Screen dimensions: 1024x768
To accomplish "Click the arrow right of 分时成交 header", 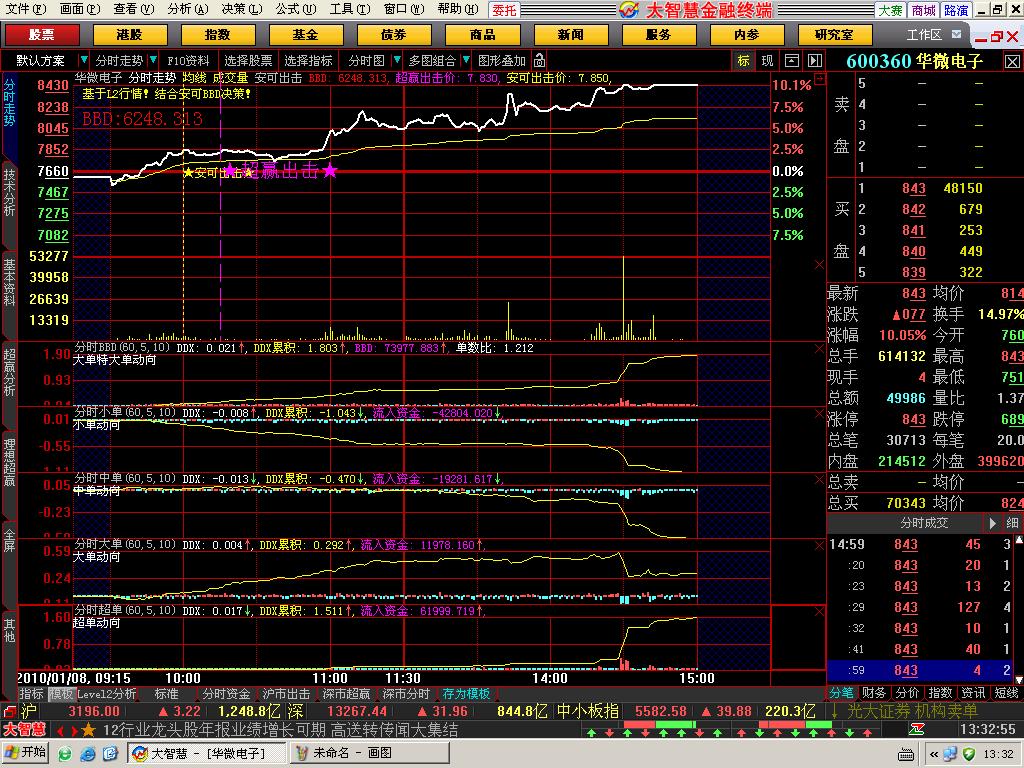I will [993, 523].
